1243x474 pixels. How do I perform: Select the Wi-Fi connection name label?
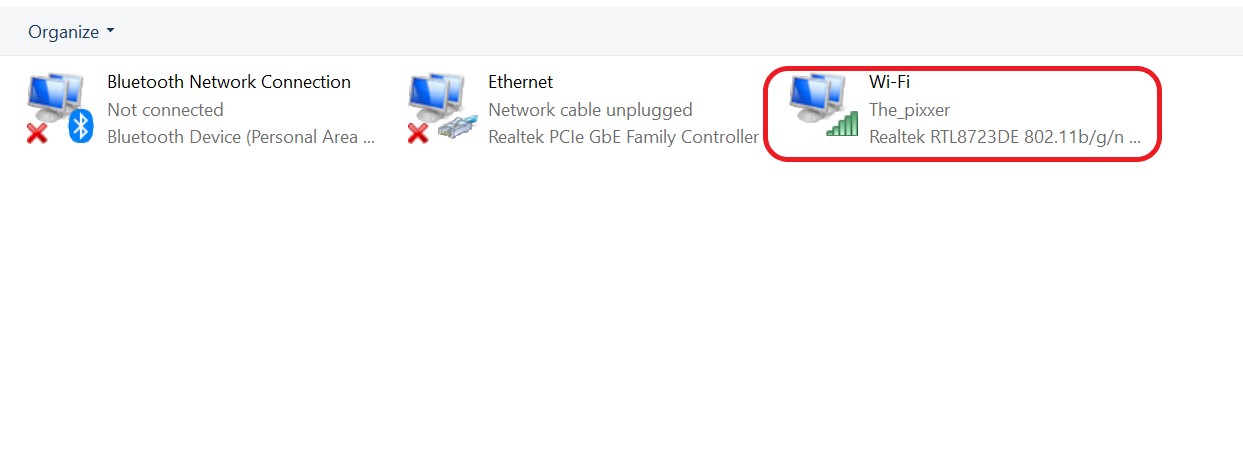[x=889, y=82]
